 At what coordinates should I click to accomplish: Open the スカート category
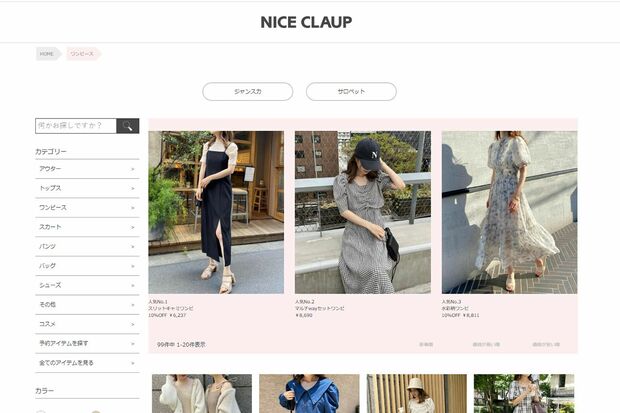coord(87,227)
